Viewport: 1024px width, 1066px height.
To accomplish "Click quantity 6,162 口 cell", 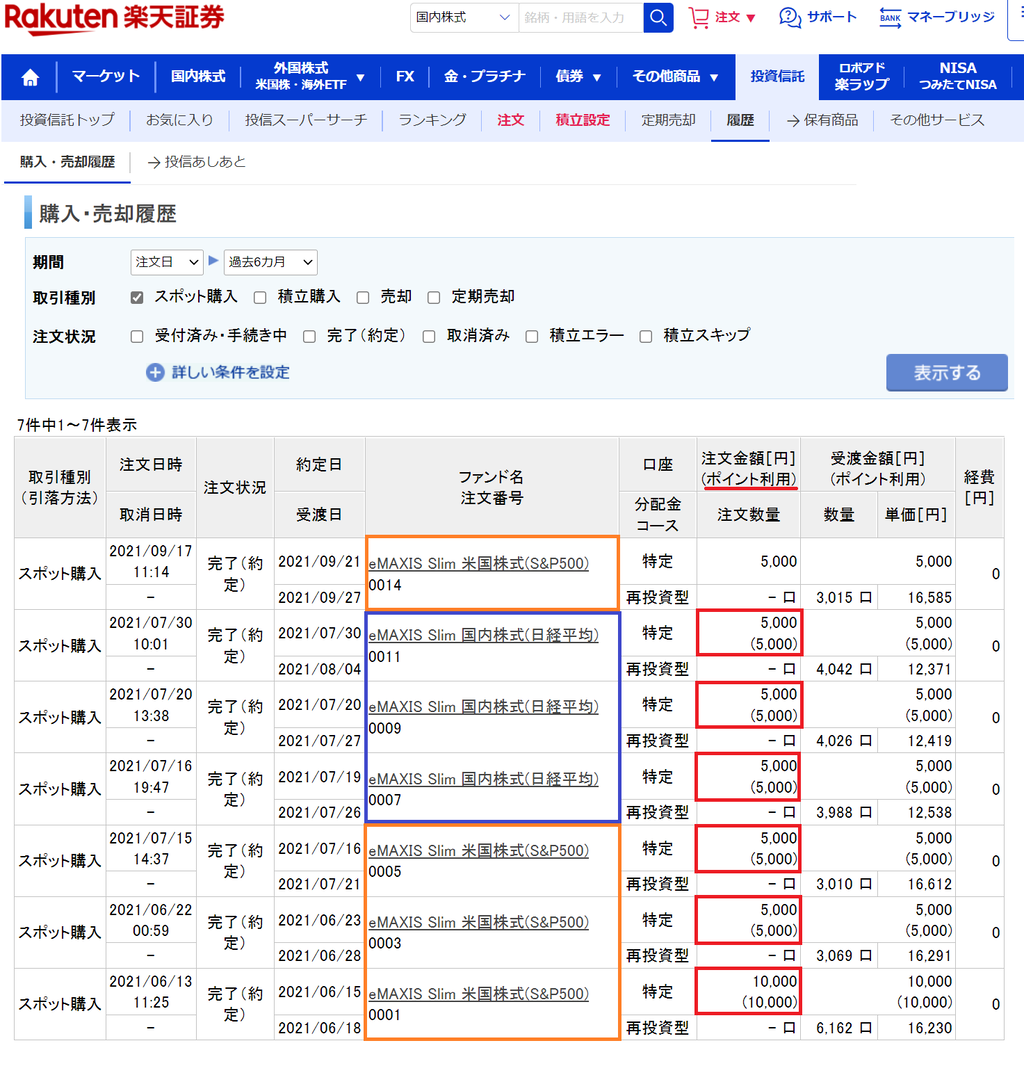I will (x=839, y=1028).
